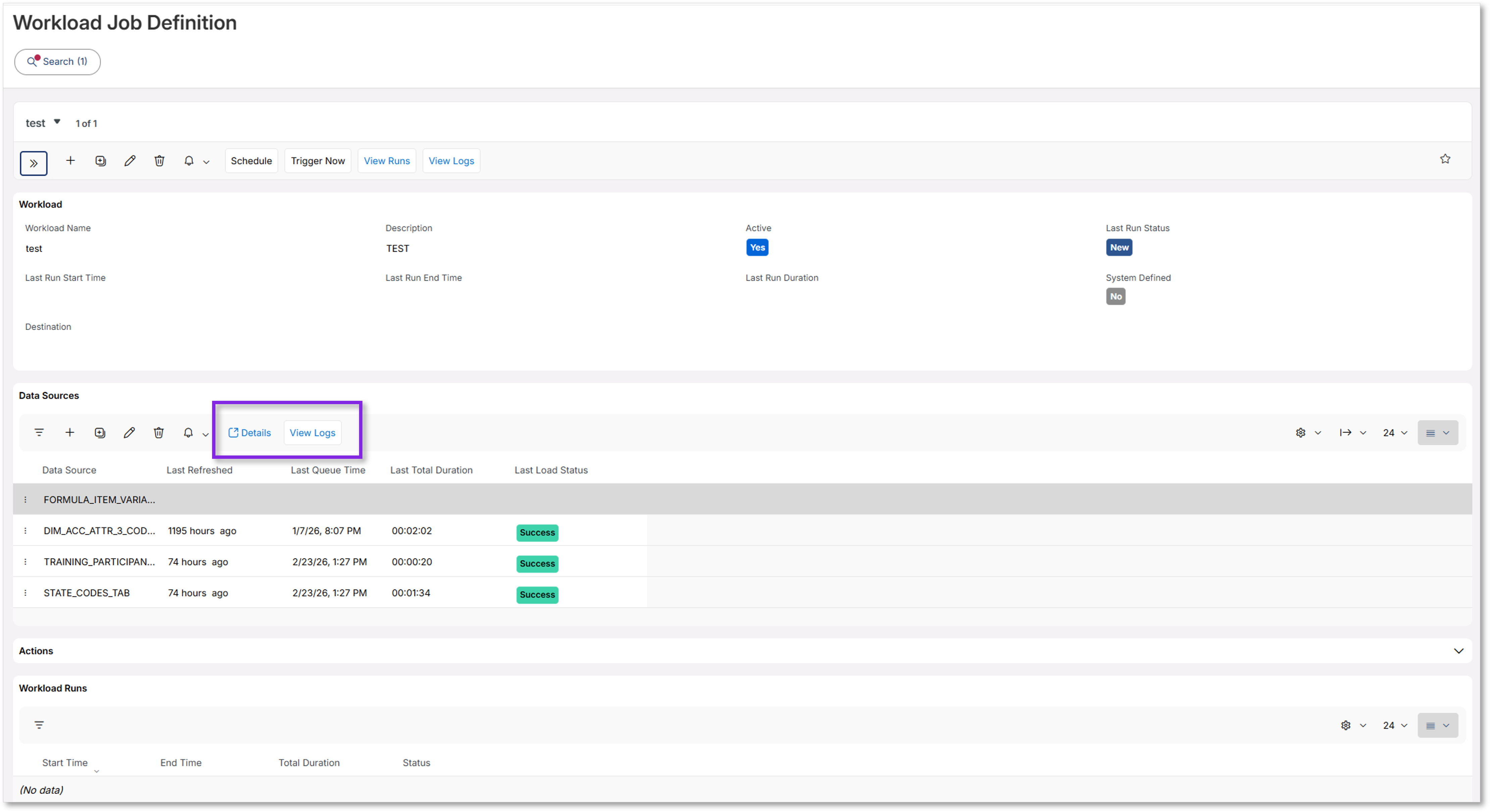
Task: Edit data source with pencil icon
Action: tap(130, 432)
